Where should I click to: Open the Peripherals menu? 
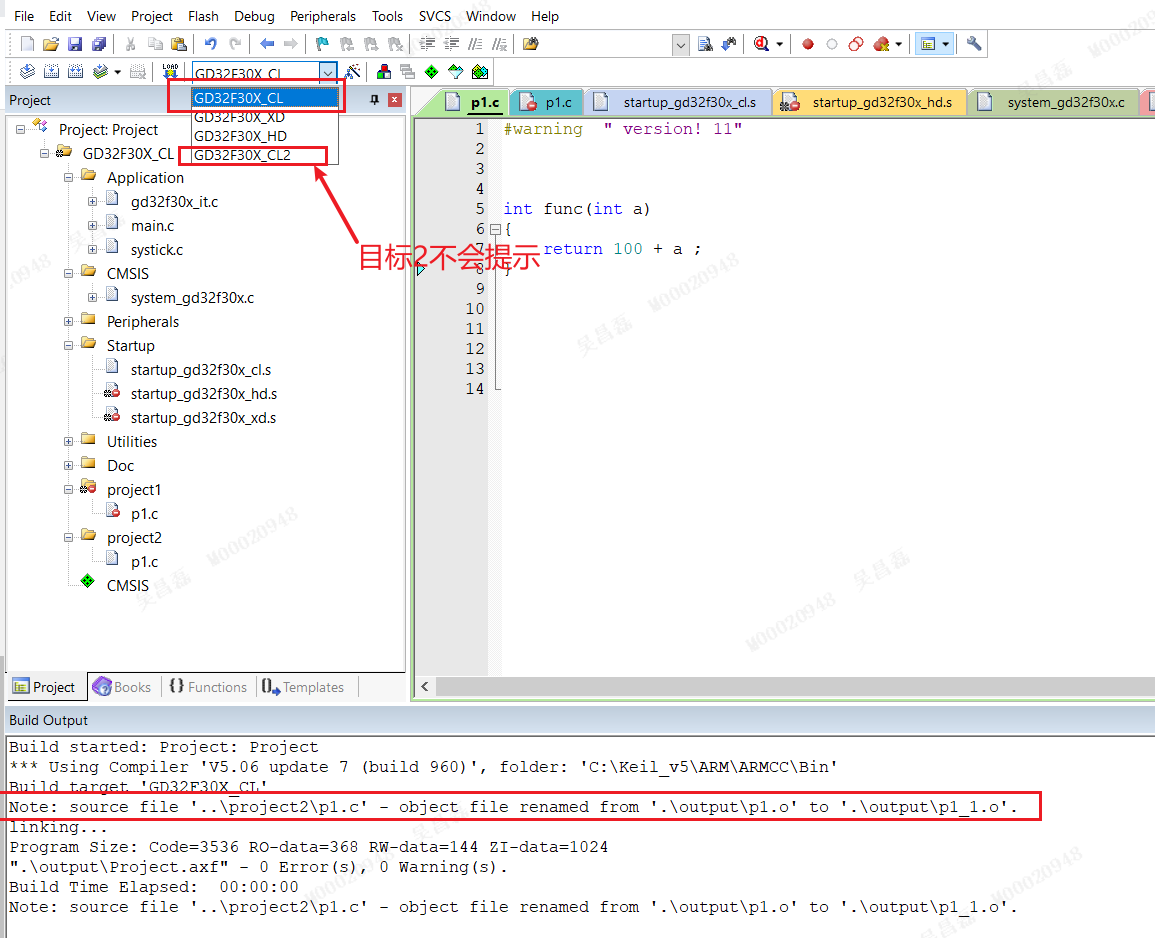click(x=323, y=16)
